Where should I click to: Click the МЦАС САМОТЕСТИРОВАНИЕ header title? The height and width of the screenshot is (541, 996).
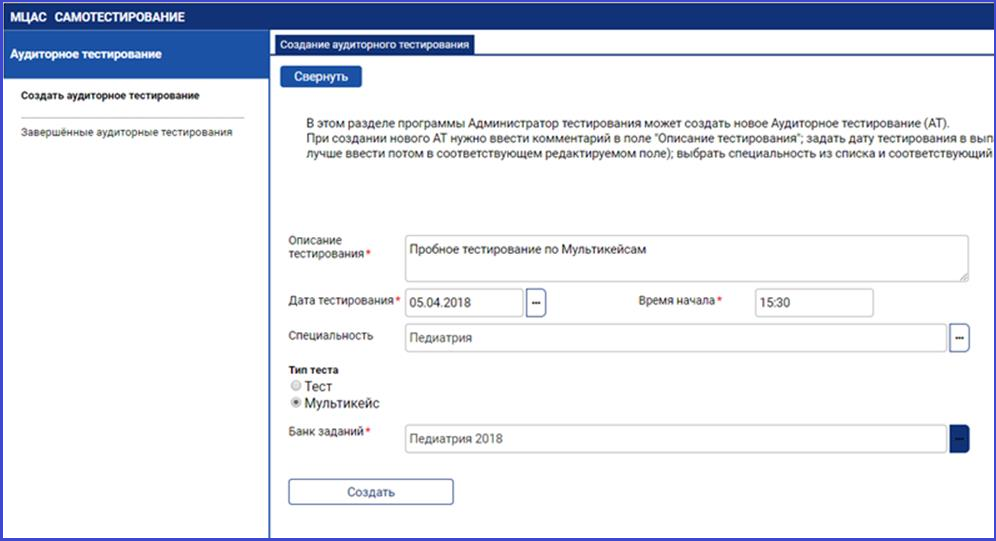pos(97,17)
